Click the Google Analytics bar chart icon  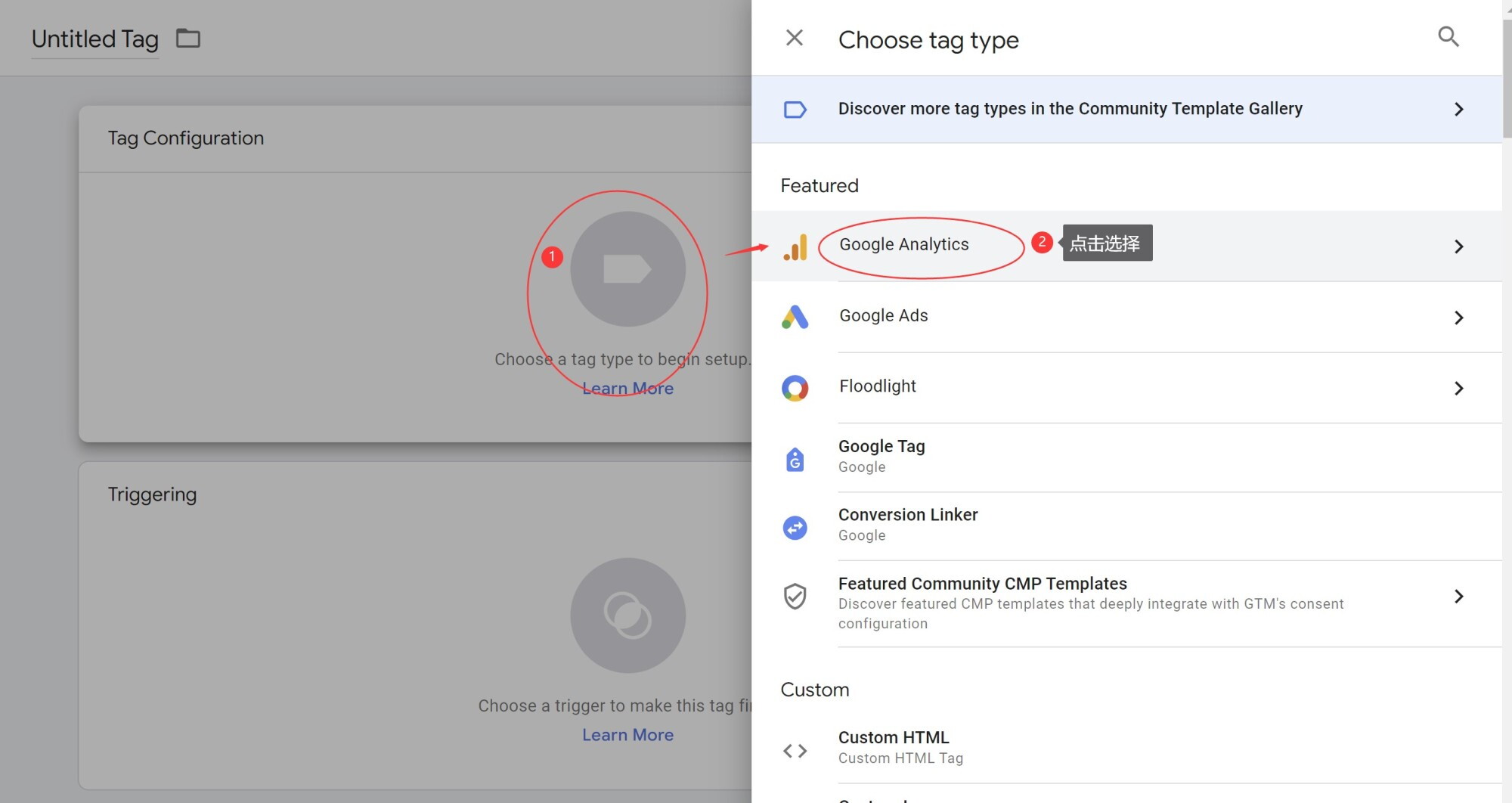(x=795, y=246)
